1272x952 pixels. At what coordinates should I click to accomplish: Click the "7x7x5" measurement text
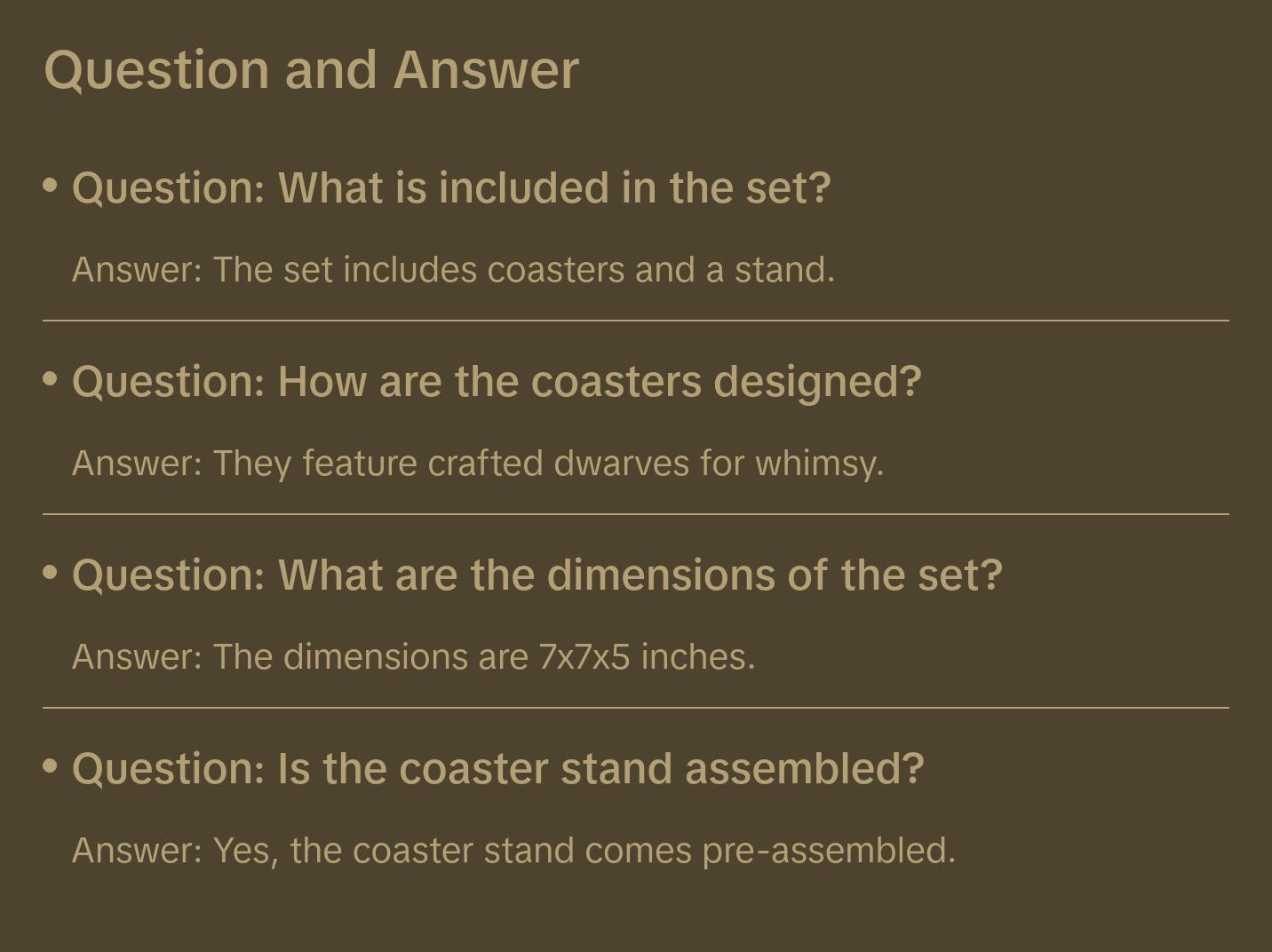click(x=584, y=657)
